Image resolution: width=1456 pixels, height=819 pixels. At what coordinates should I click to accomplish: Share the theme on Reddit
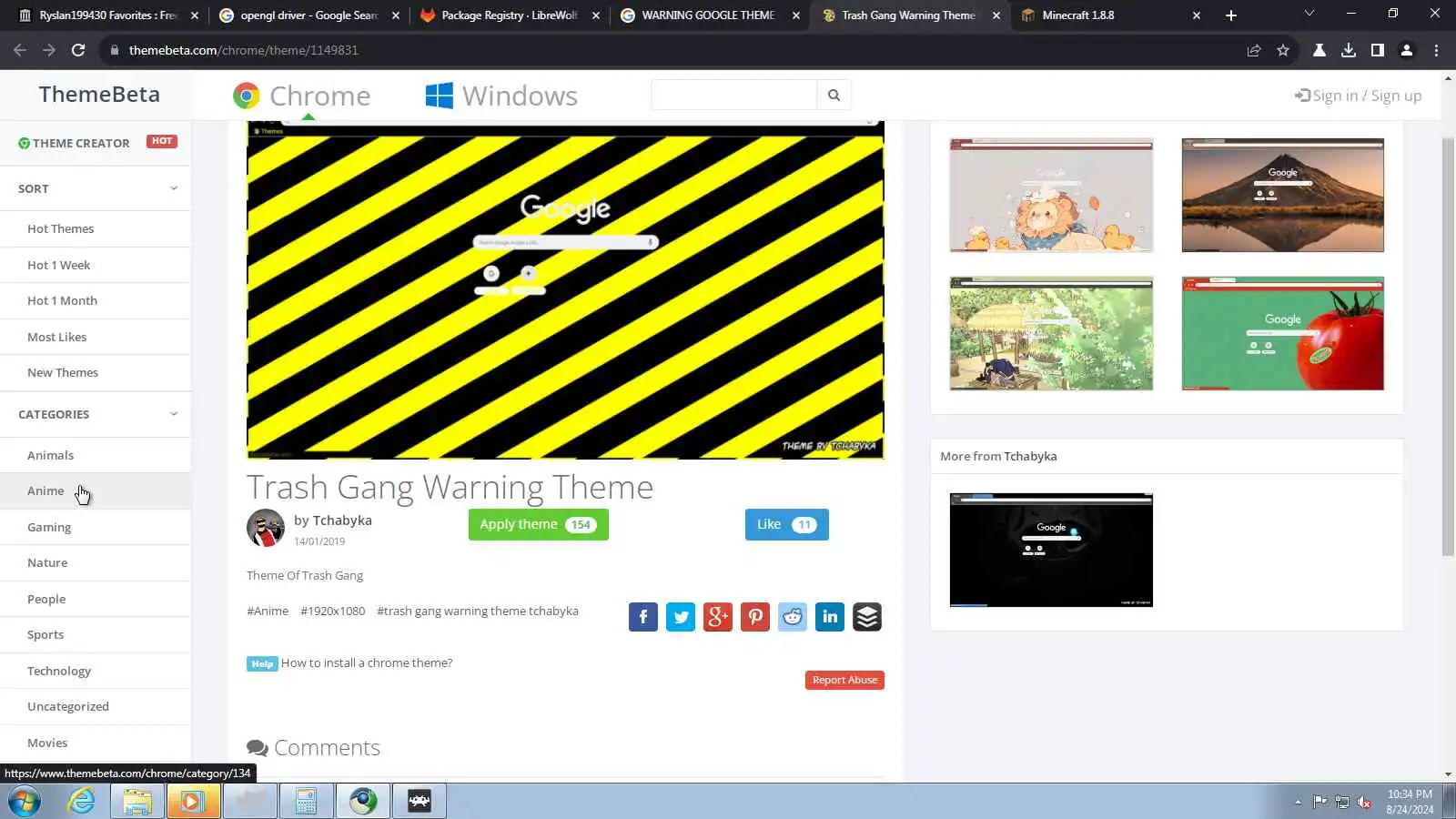(x=793, y=617)
